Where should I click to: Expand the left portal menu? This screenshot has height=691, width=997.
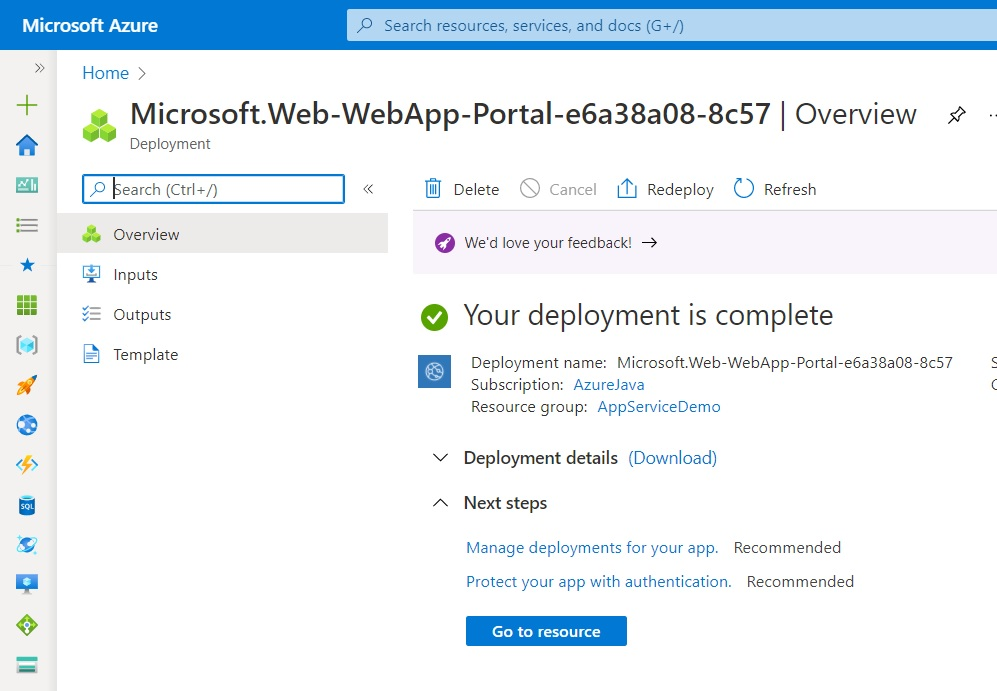pyautogui.click(x=39, y=68)
